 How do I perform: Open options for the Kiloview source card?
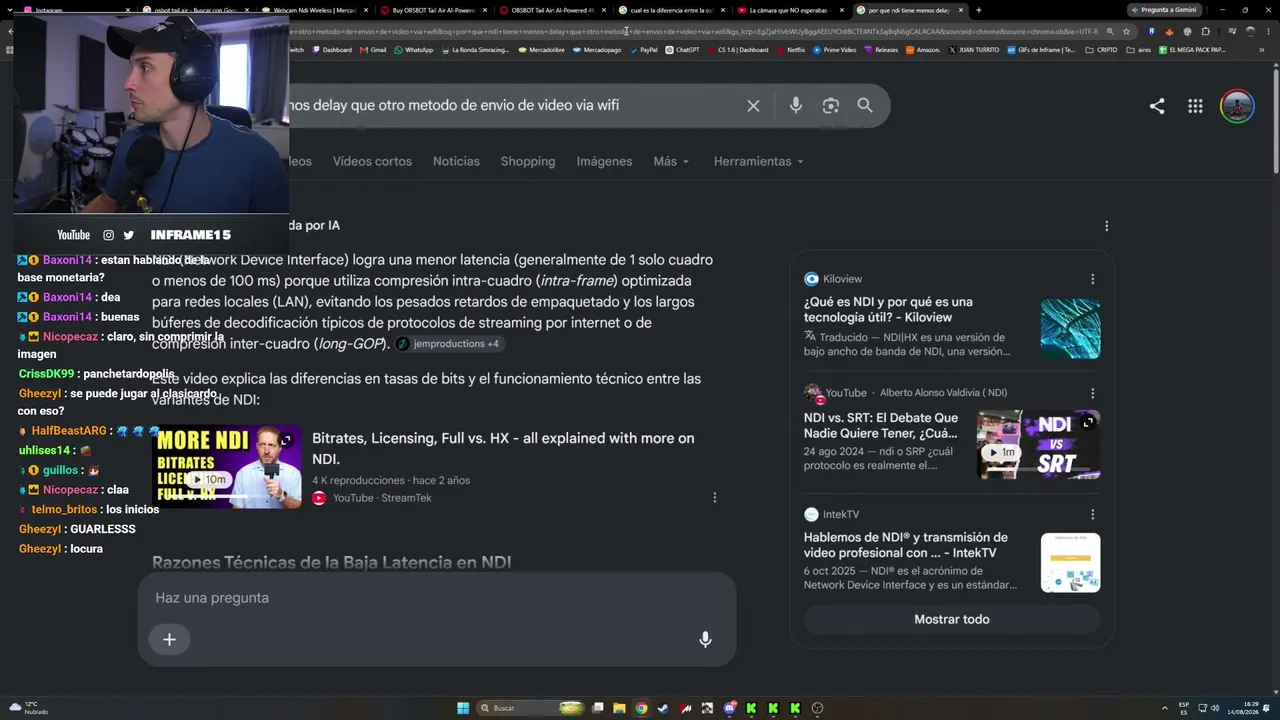(x=1092, y=279)
